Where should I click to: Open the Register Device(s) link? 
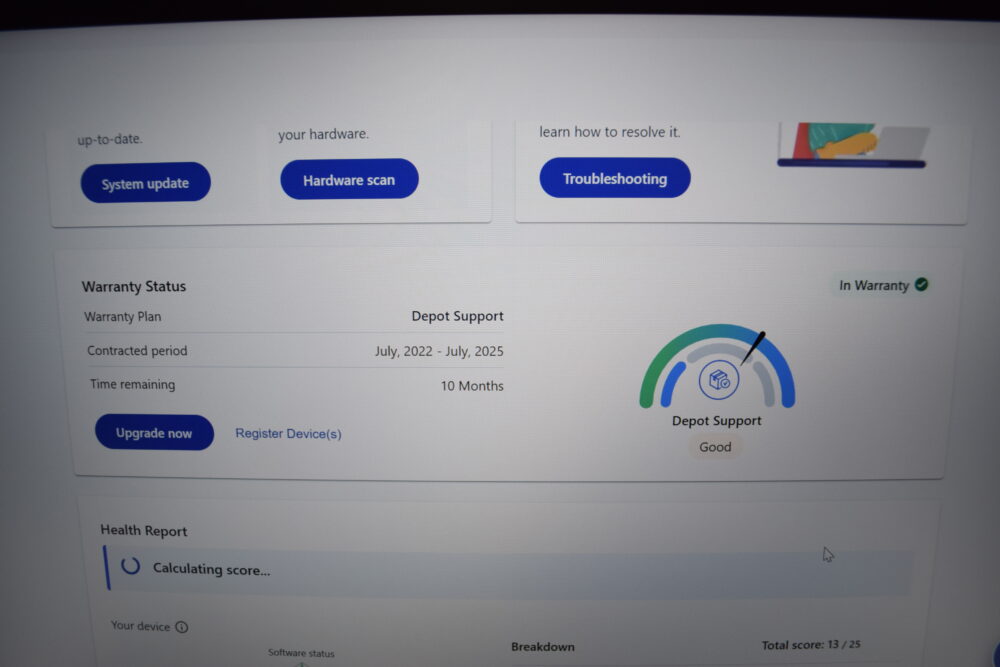[288, 434]
